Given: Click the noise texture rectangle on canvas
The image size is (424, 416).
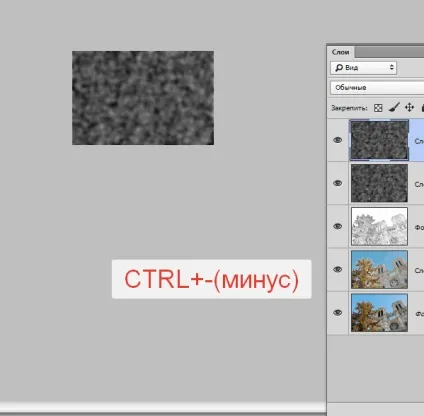Looking at the screenshot, I should [x=143, y=98].
